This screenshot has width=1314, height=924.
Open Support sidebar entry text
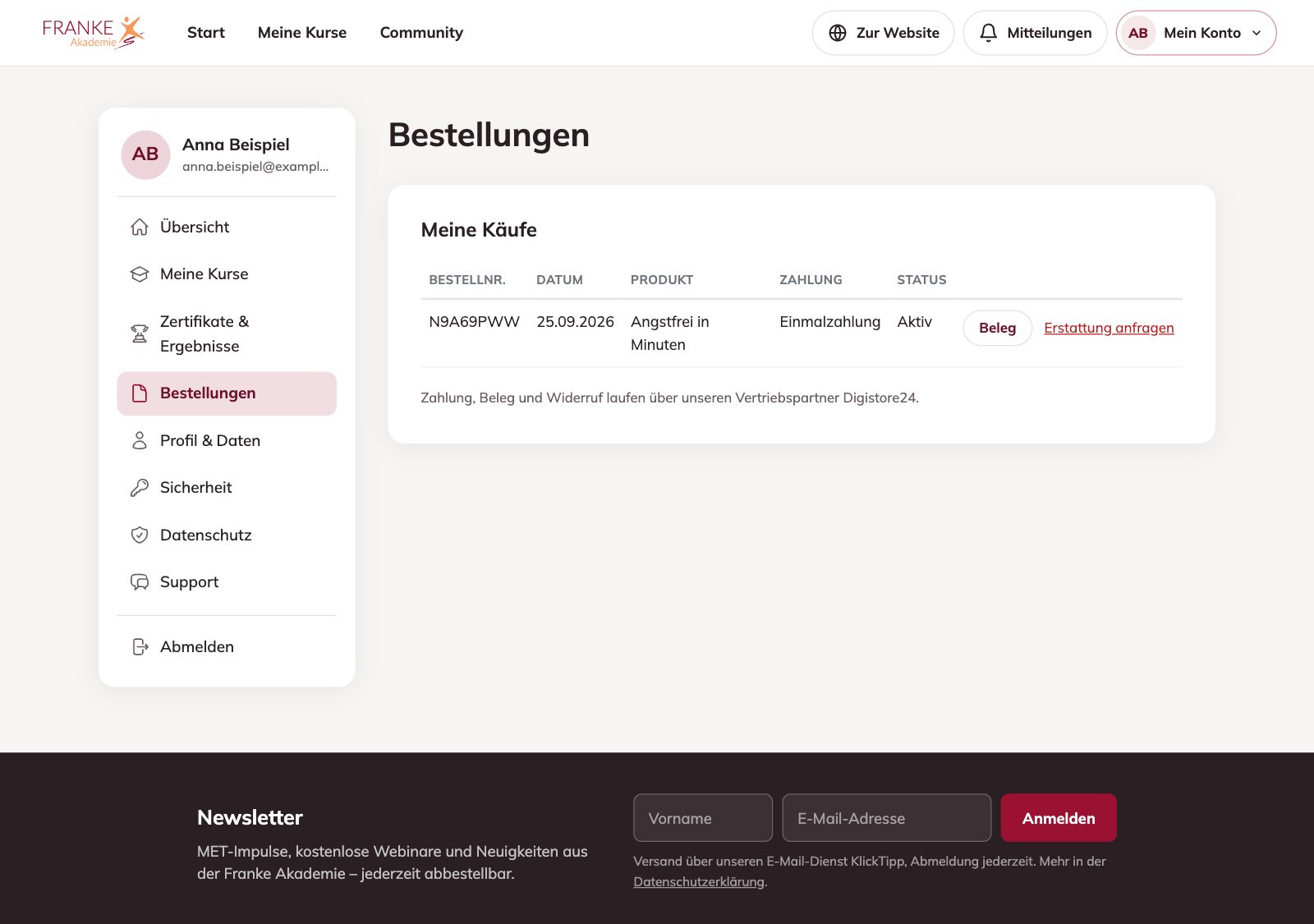pos(190,582)
